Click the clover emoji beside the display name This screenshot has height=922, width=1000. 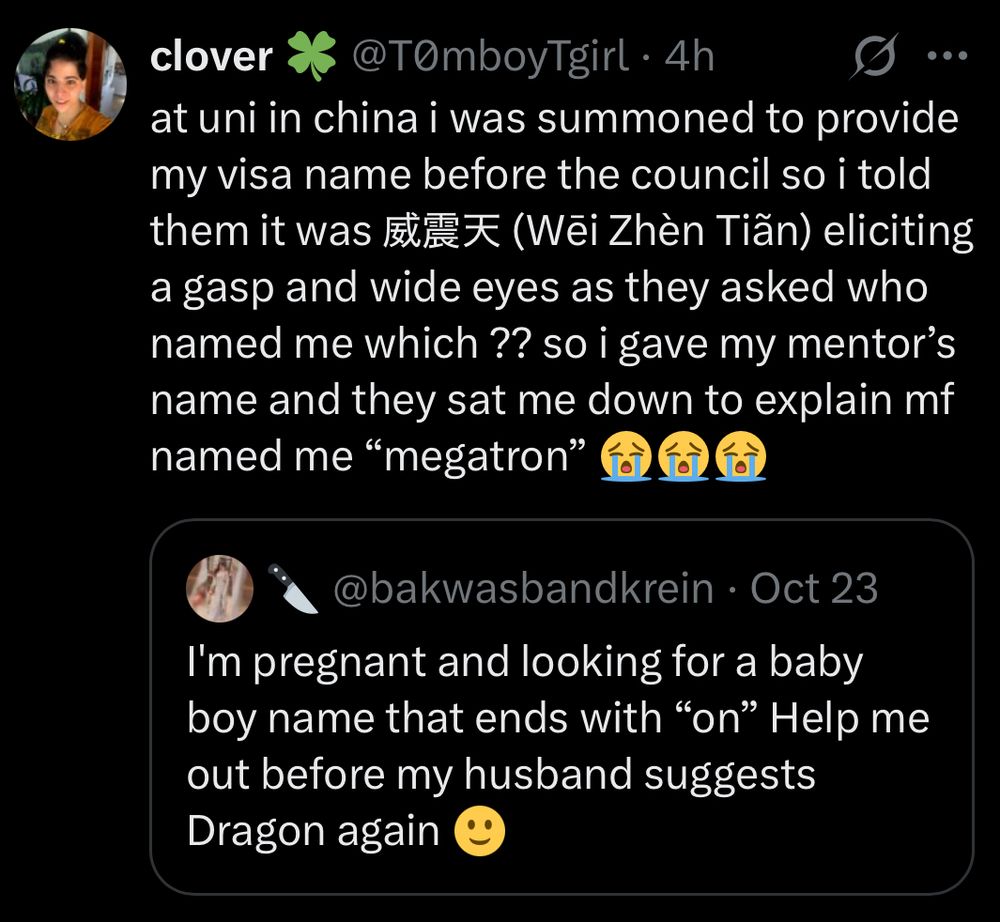(x=315, y=56)
